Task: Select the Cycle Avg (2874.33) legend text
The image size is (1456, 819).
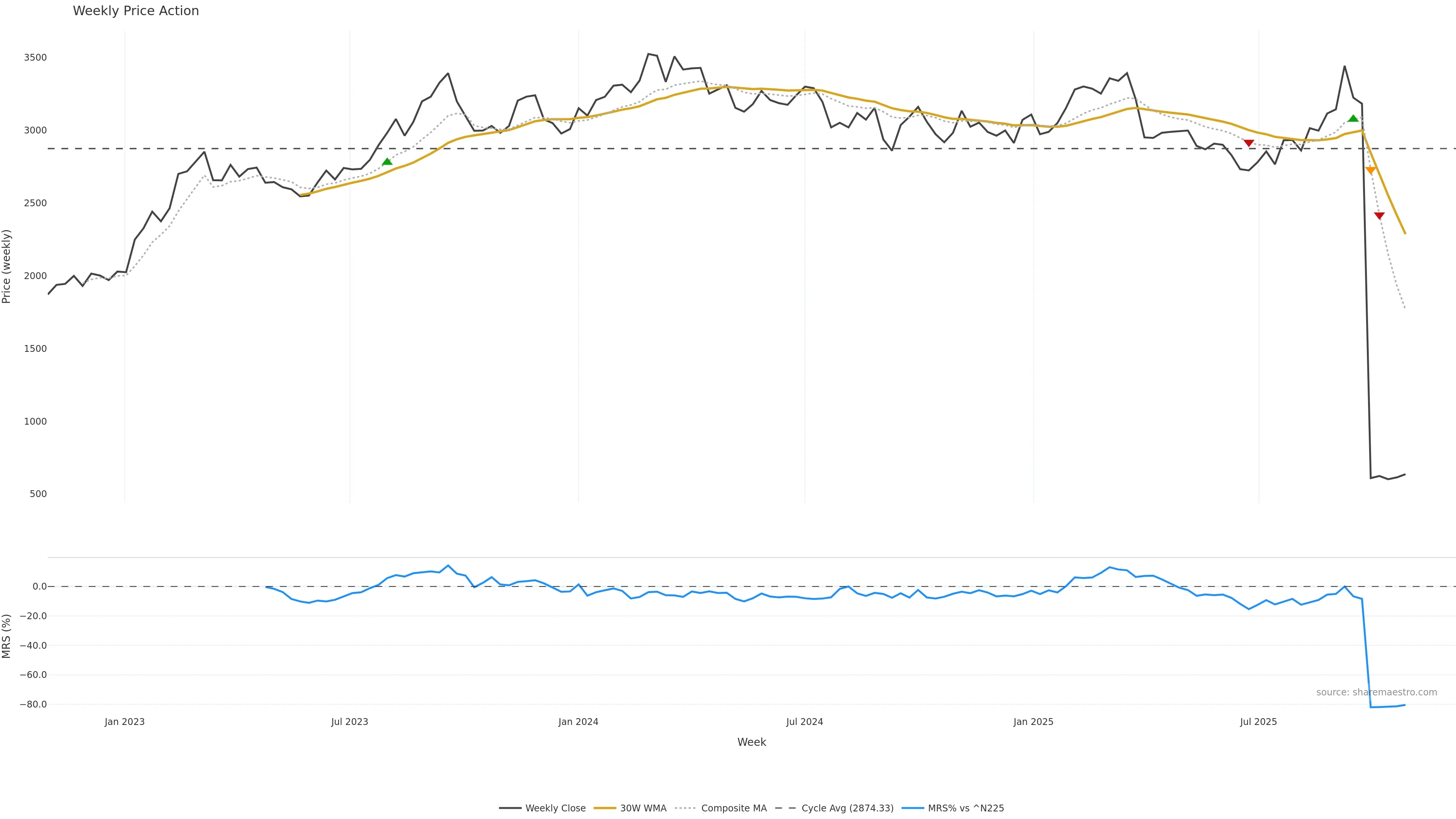Action: 847,808
